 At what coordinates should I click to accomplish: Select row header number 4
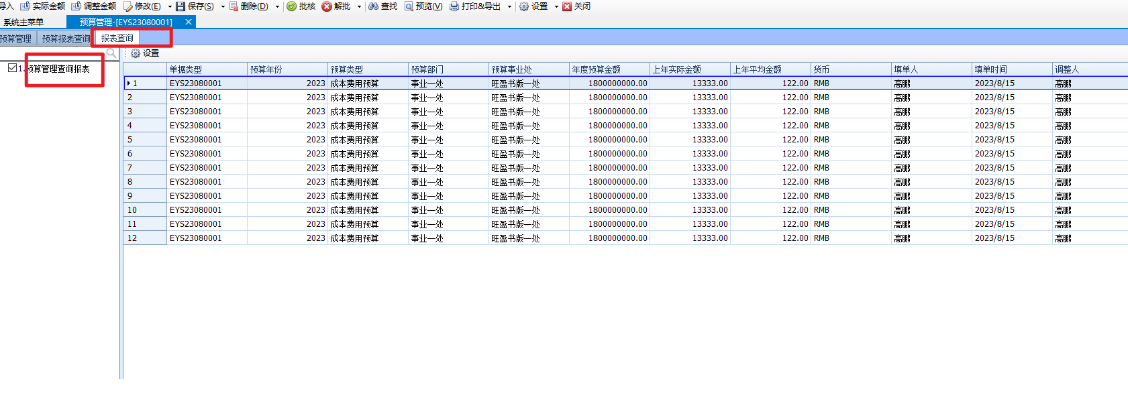[145, 126]
